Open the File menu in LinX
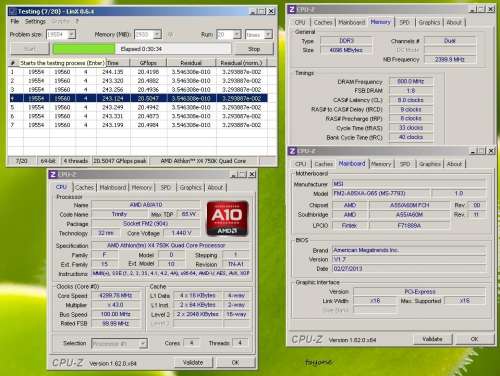Screen dimensions: 500x376 (x=15, y=21)
